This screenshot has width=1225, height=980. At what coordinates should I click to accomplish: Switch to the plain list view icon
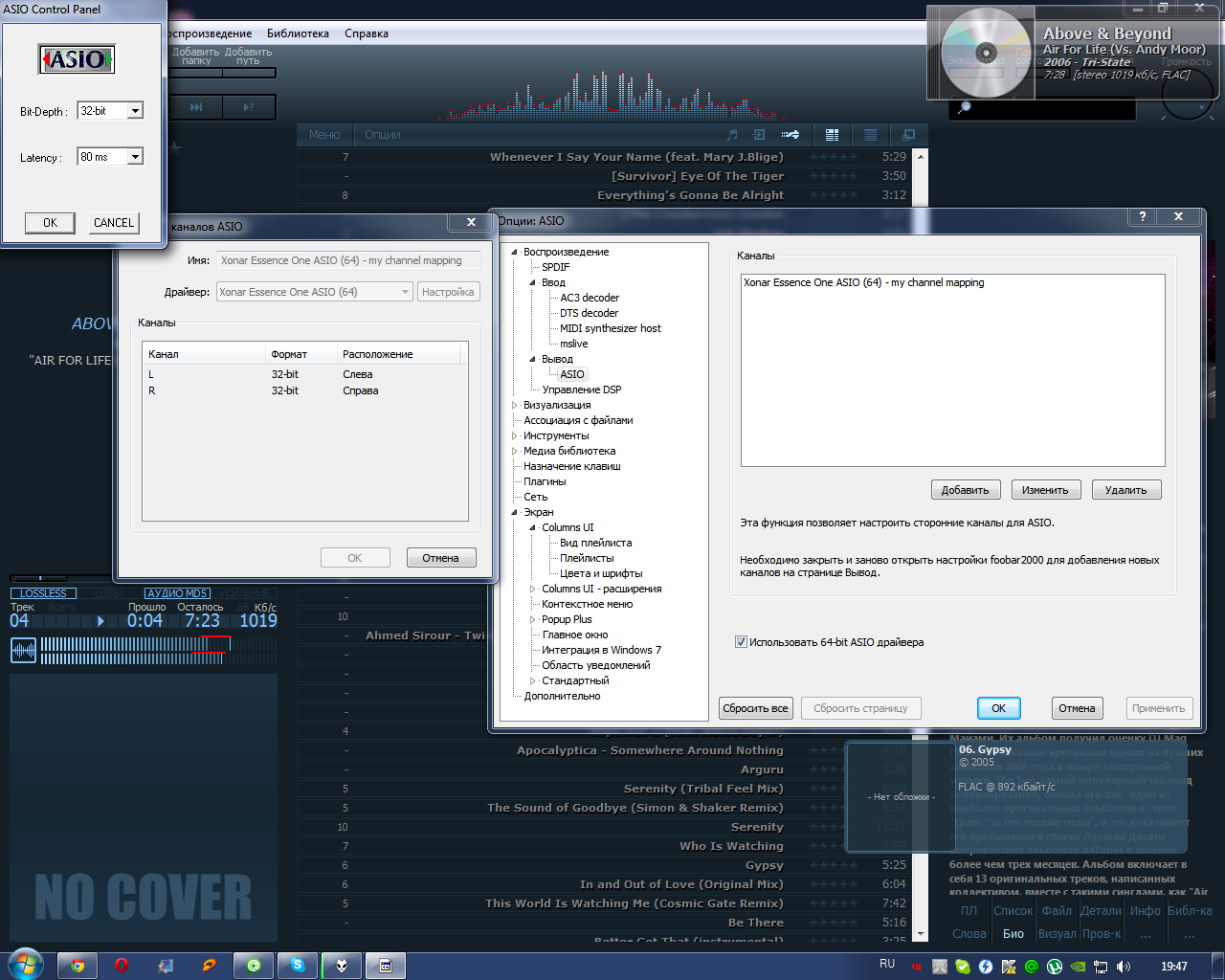point(870,135)
